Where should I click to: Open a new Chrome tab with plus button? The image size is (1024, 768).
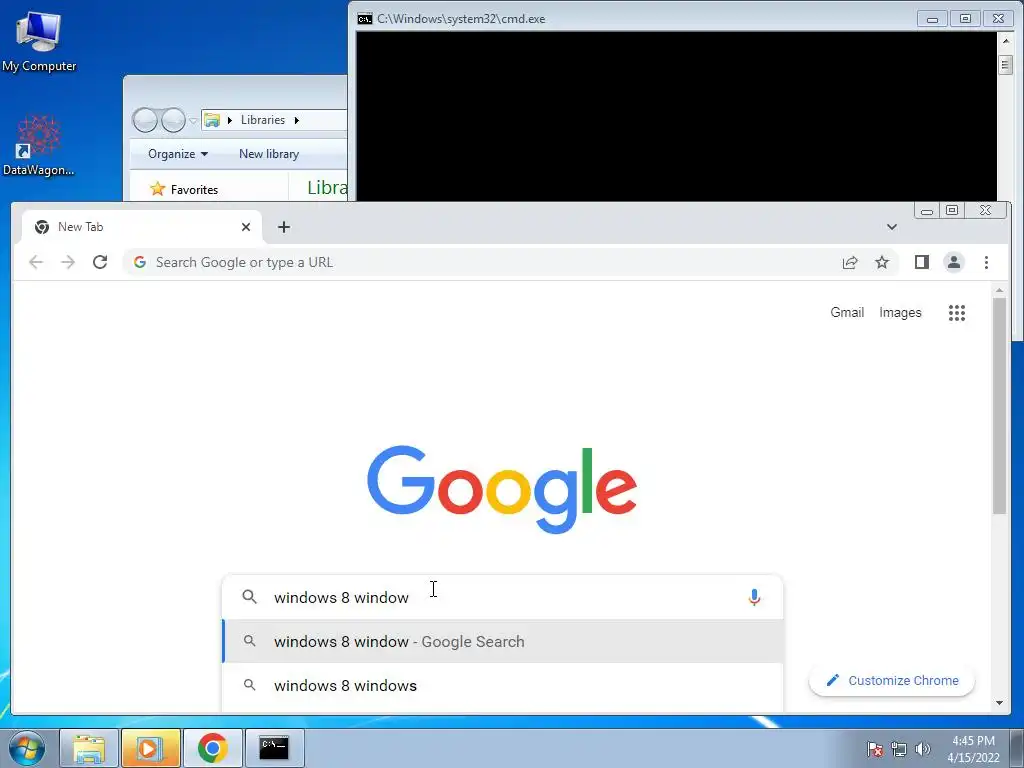point(283,227)
